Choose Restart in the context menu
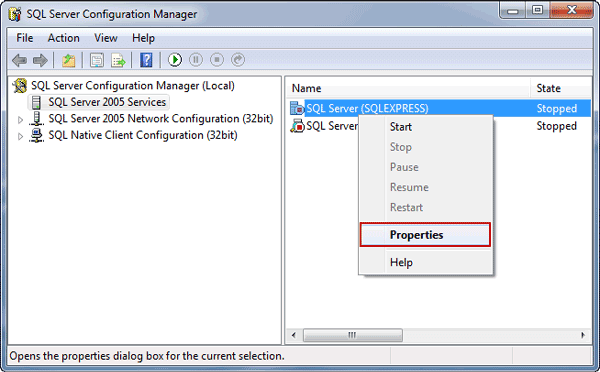Screen dimensions: 600x372 click(x=426, y=207)
